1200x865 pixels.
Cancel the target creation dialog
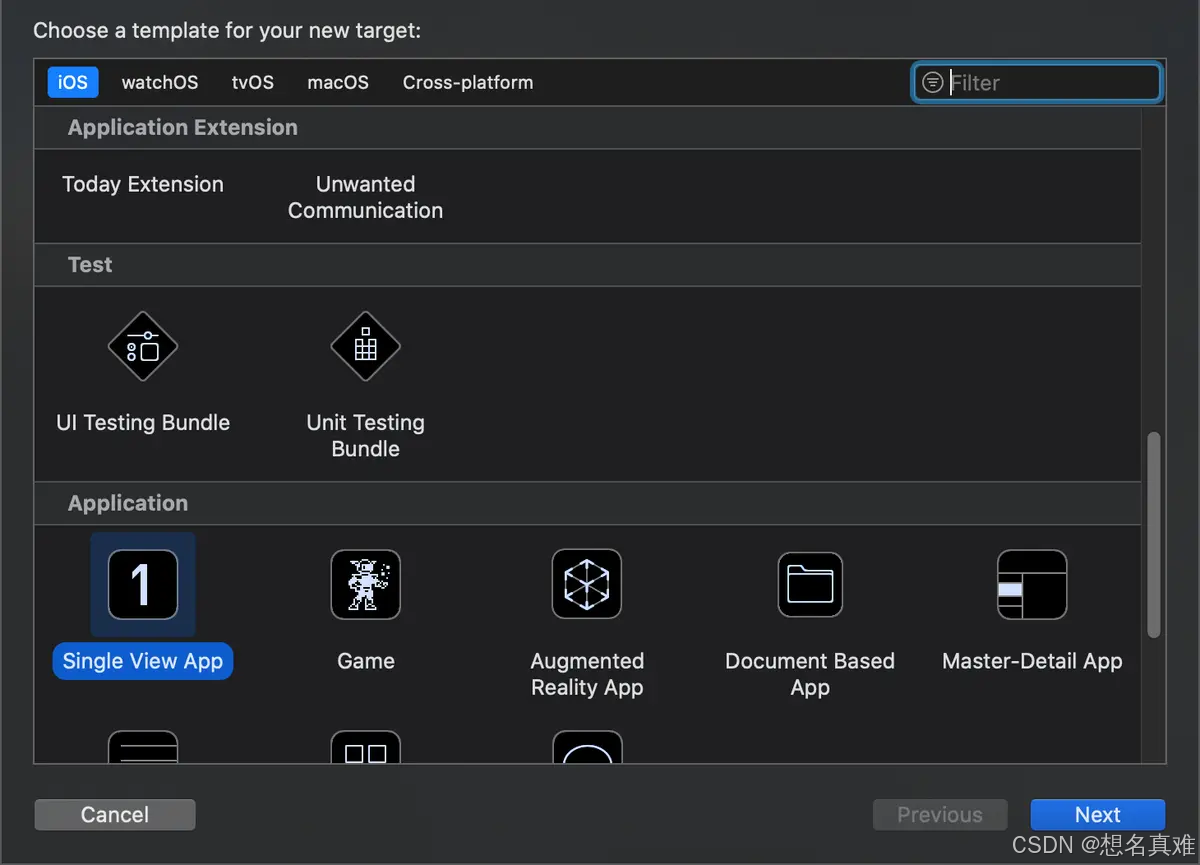point(114,814)
